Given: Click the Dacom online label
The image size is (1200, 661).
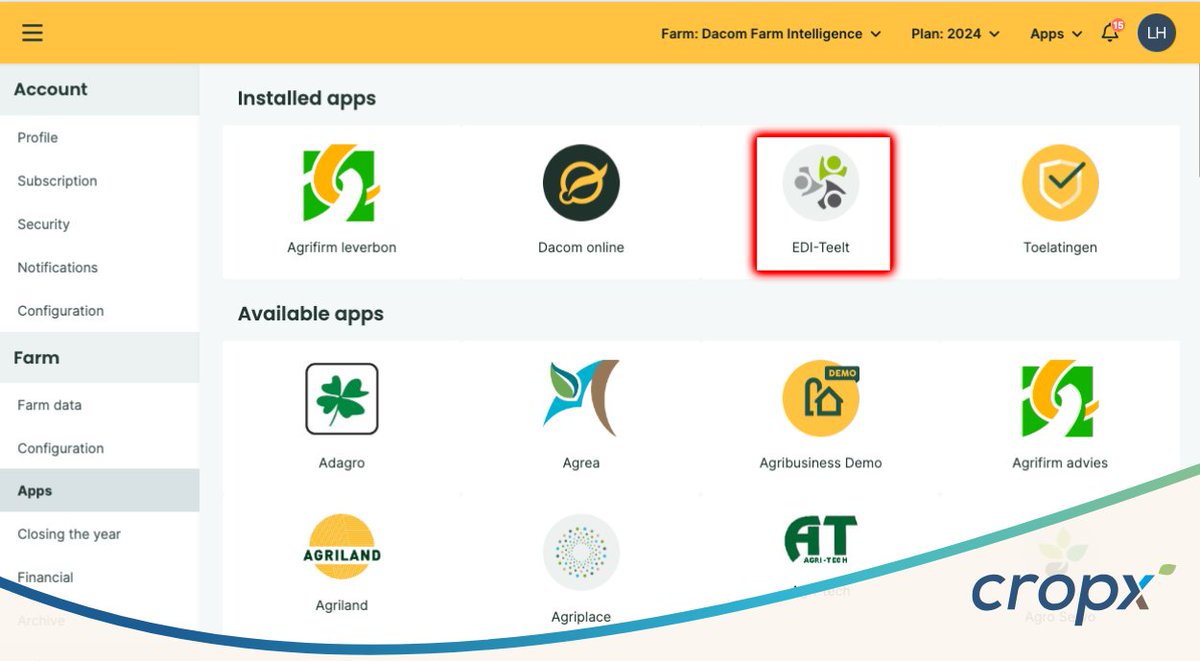Looking at the screenshot, I should 581,247.
